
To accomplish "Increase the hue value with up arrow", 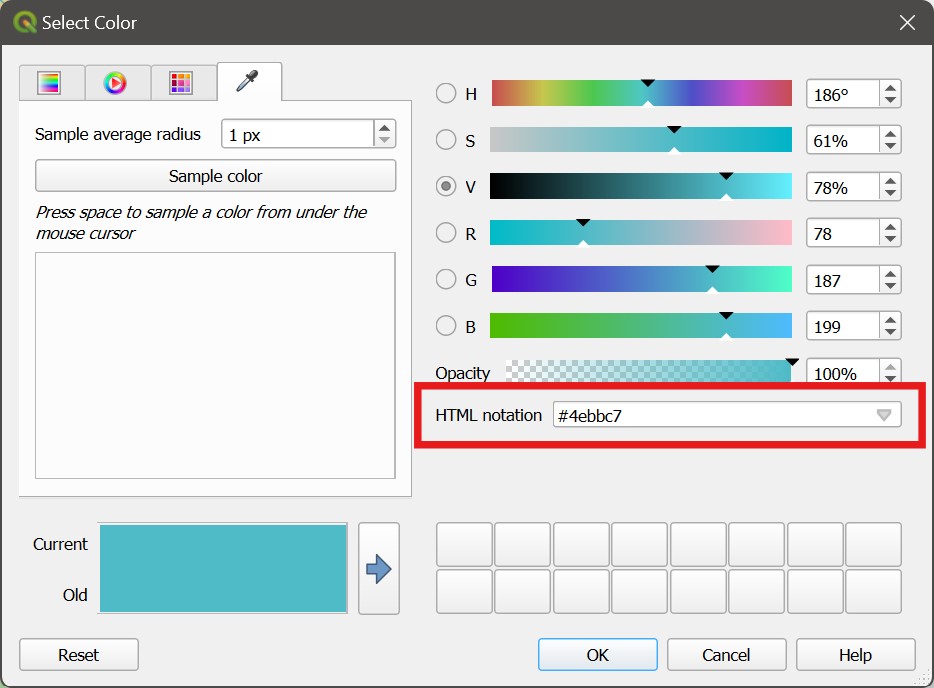I will [x=890, y=88].
